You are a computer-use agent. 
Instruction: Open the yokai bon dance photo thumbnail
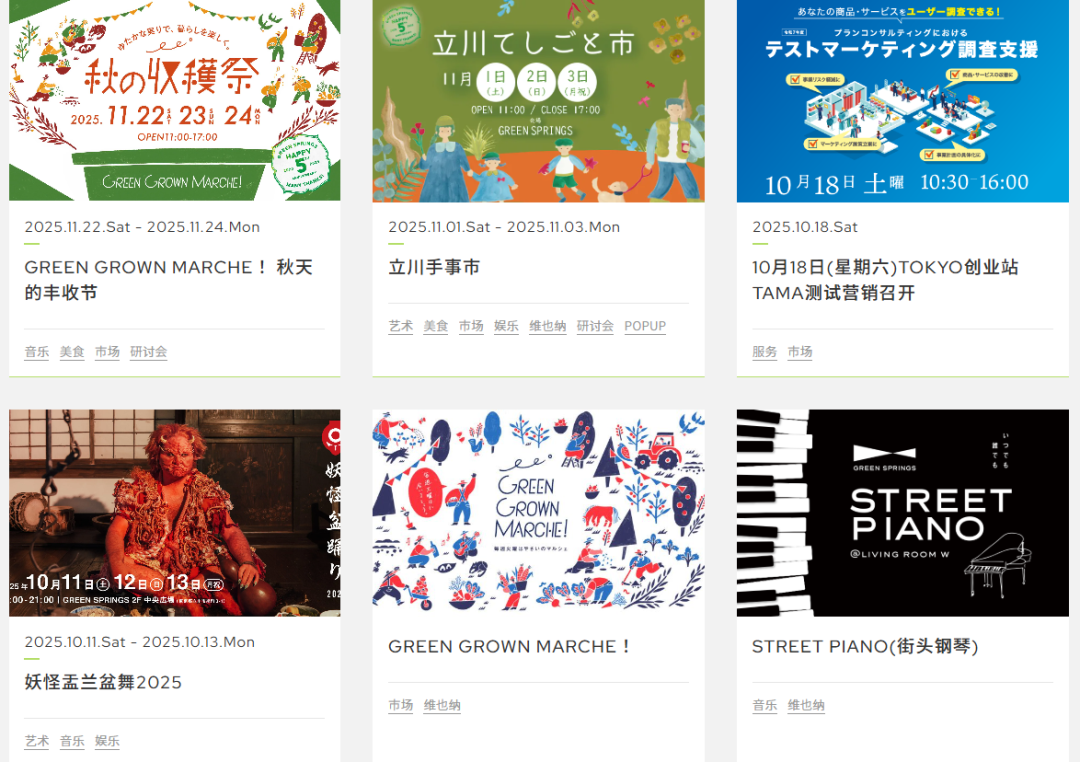tap(174, 513)
